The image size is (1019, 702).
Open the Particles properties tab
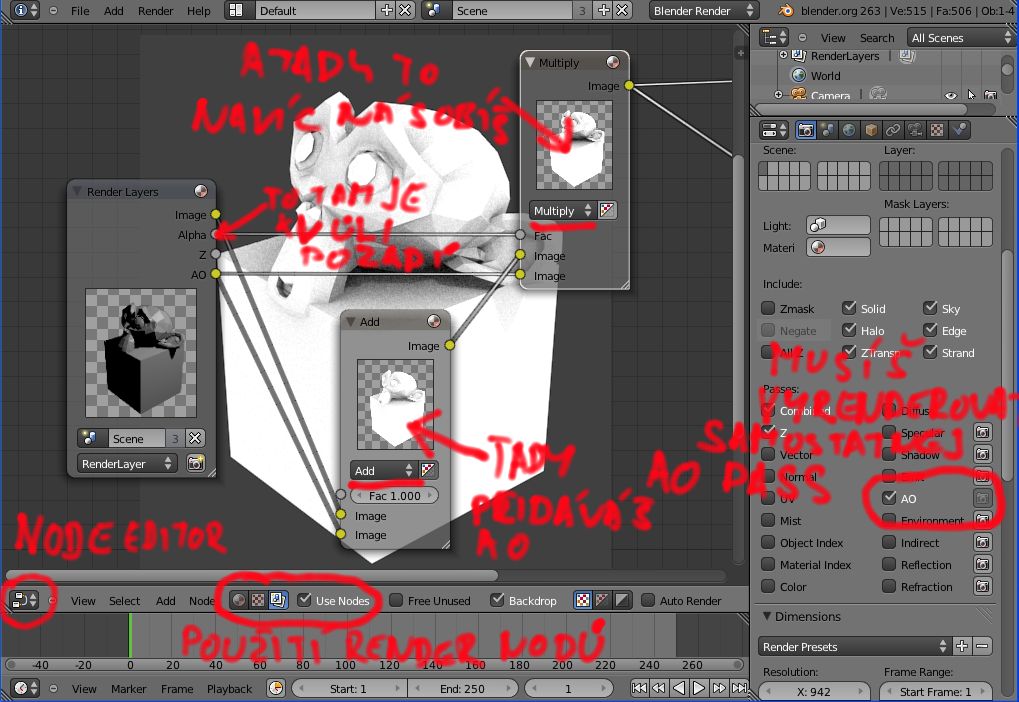pyautogui.click(x=959, y=130)
